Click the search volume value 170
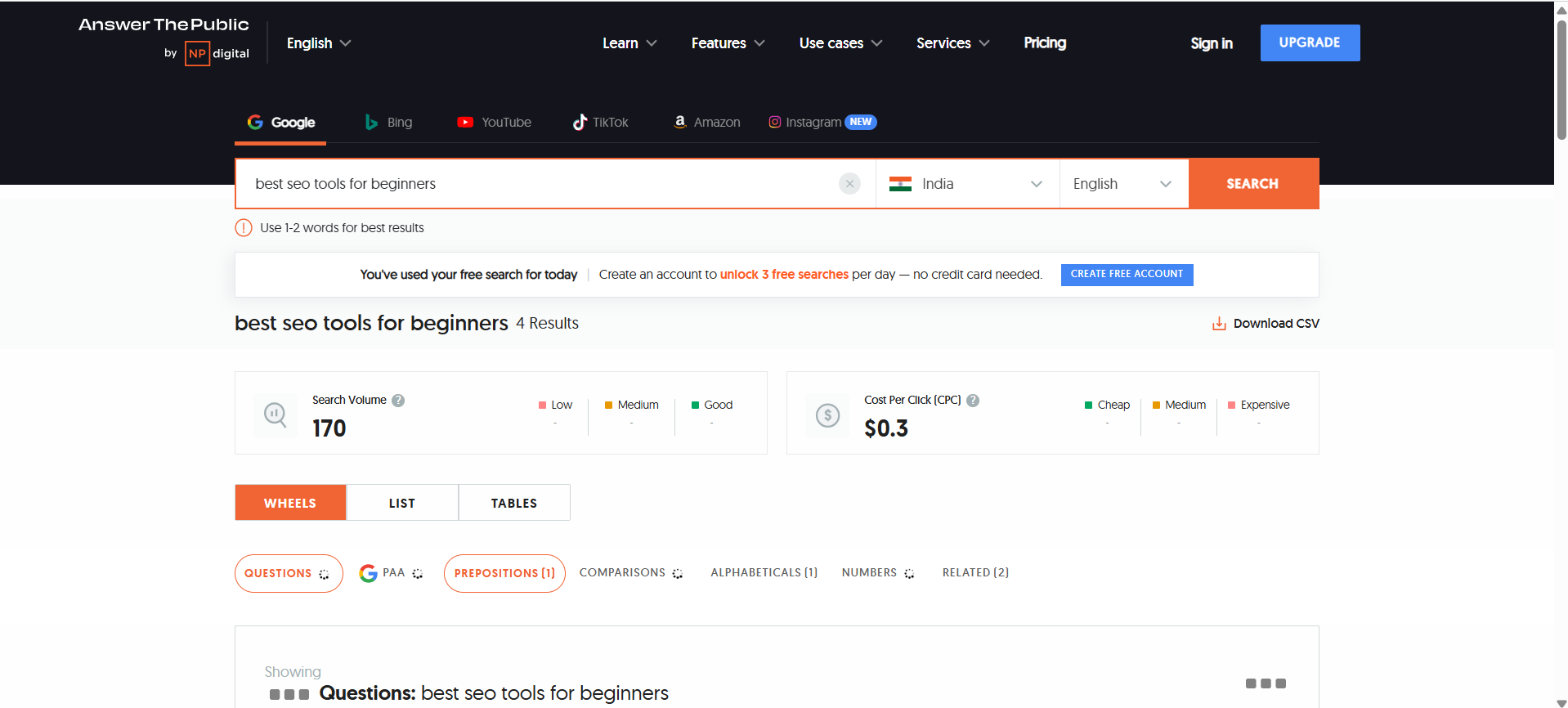Image resolution: width=1568 pixels, height=708 pixels. click(x=329, y=428)
